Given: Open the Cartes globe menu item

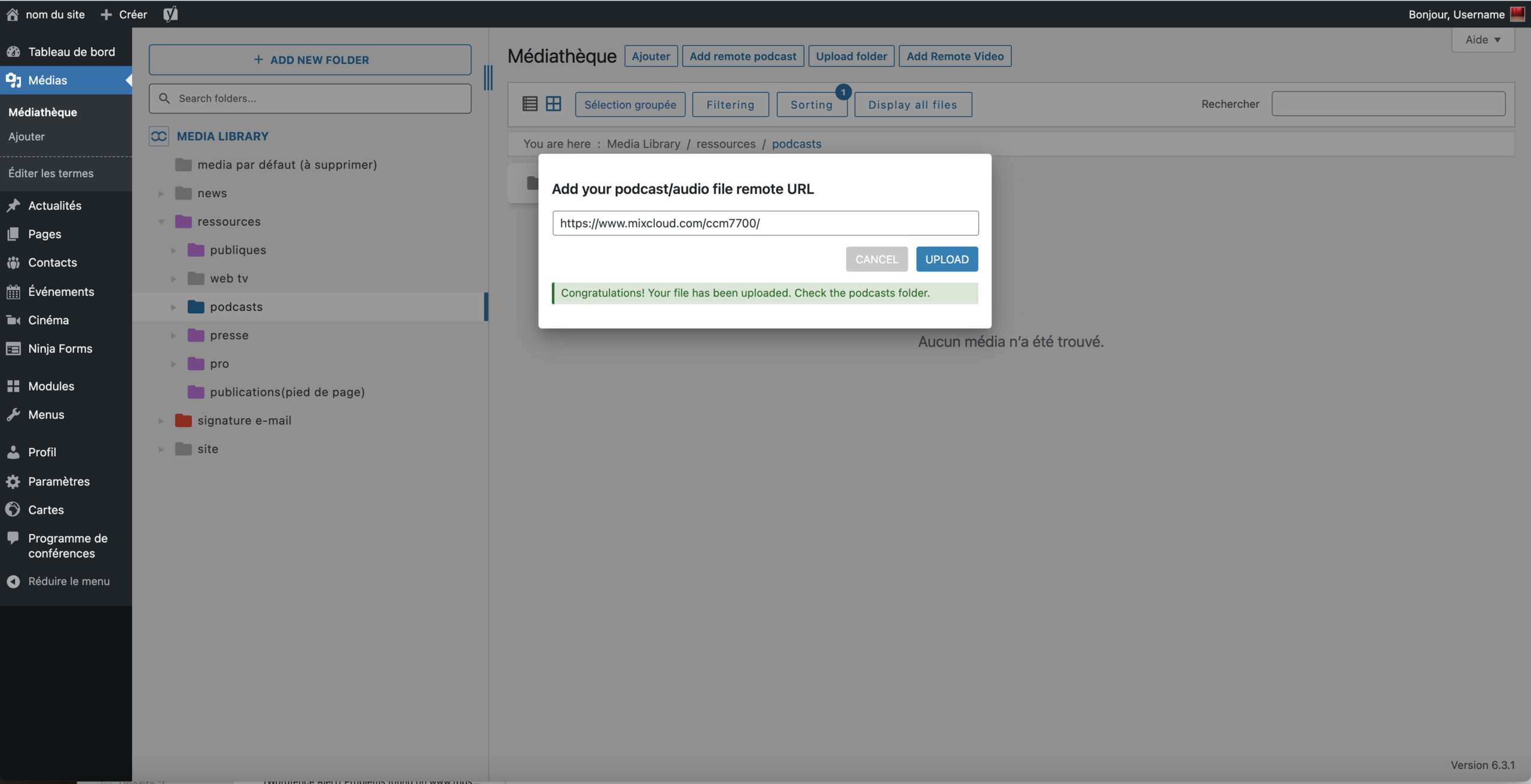Looking at the screenshot, I should 45,510.
